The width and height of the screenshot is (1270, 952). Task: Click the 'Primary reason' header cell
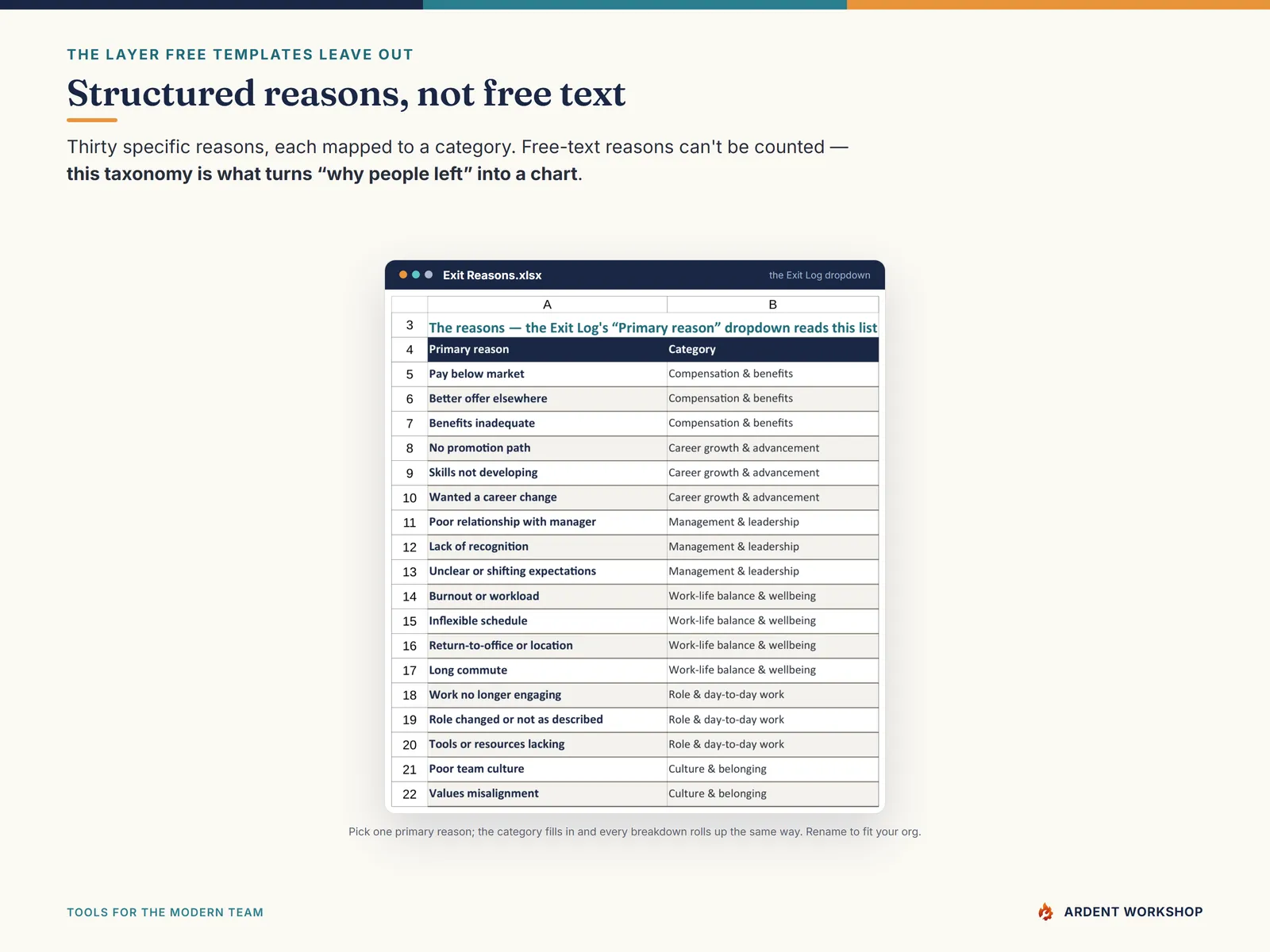(x=547, y=350)
